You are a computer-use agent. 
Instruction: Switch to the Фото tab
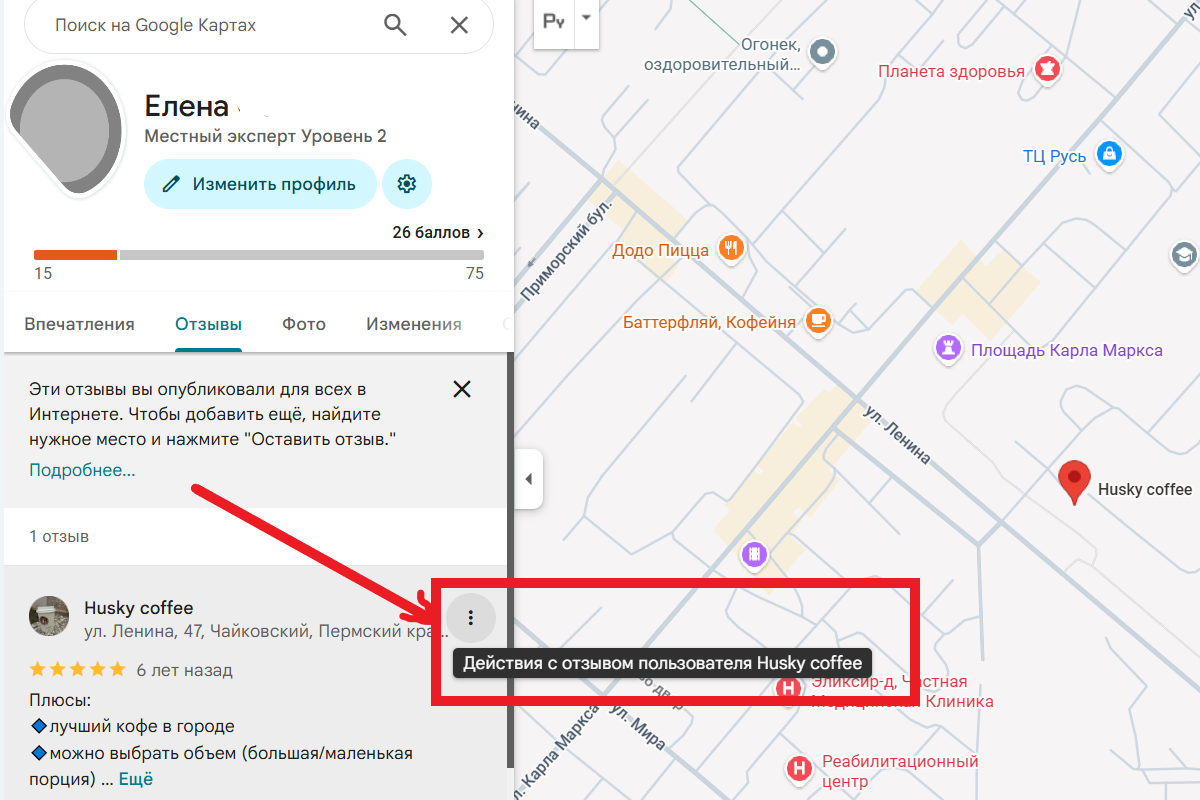pos(303,324)
